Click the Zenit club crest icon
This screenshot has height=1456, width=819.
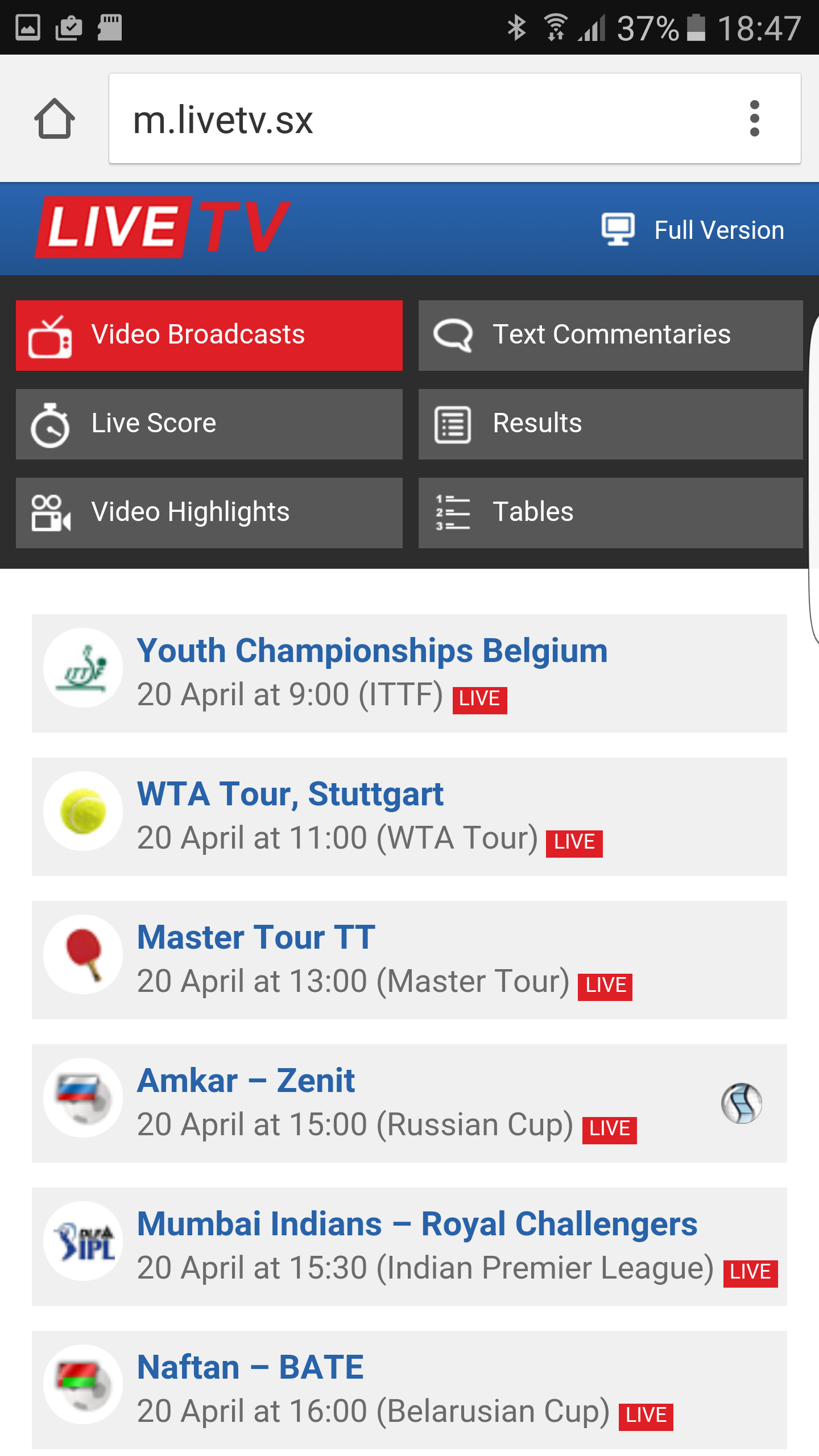pos(742,1103)
